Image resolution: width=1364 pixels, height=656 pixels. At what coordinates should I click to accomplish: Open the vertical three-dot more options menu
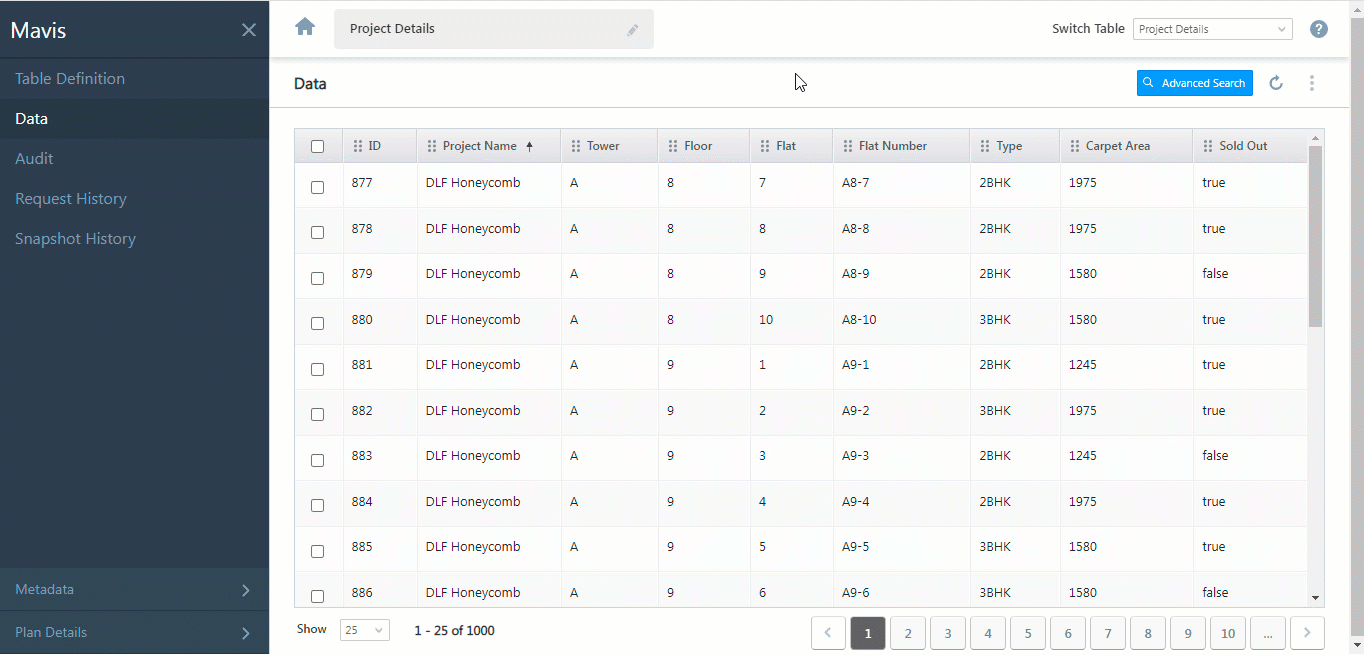tap(1312, 83)
